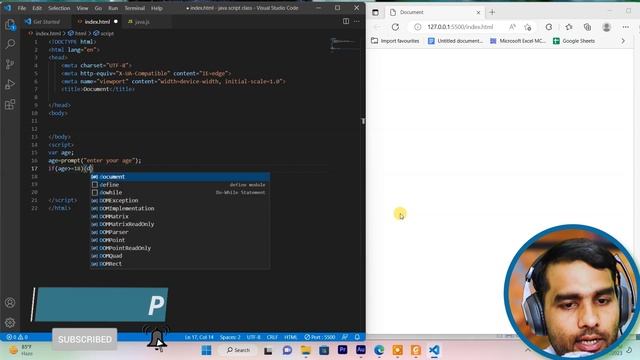Switch to java.js editor tab

tap(141, 22)
